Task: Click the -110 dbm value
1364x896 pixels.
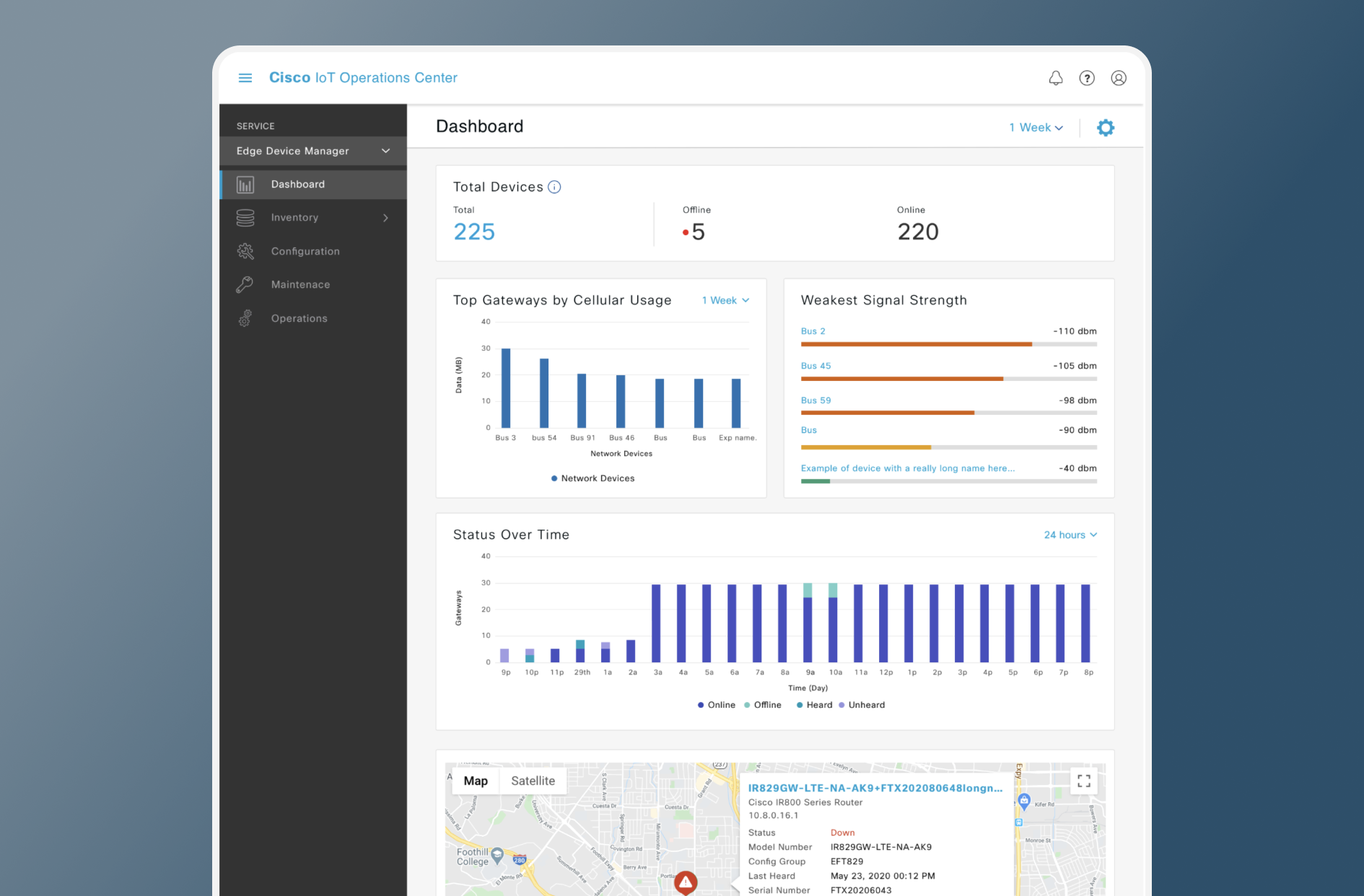Action: click(x=1075, y=331)
